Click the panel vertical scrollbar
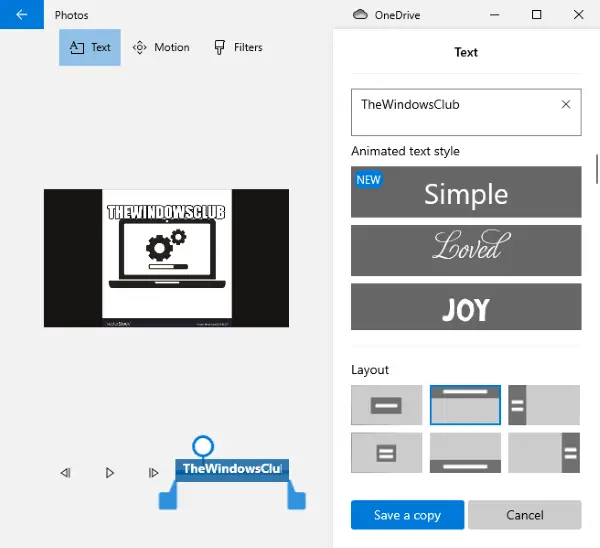600x548 pixels. (x=597, y=169)
